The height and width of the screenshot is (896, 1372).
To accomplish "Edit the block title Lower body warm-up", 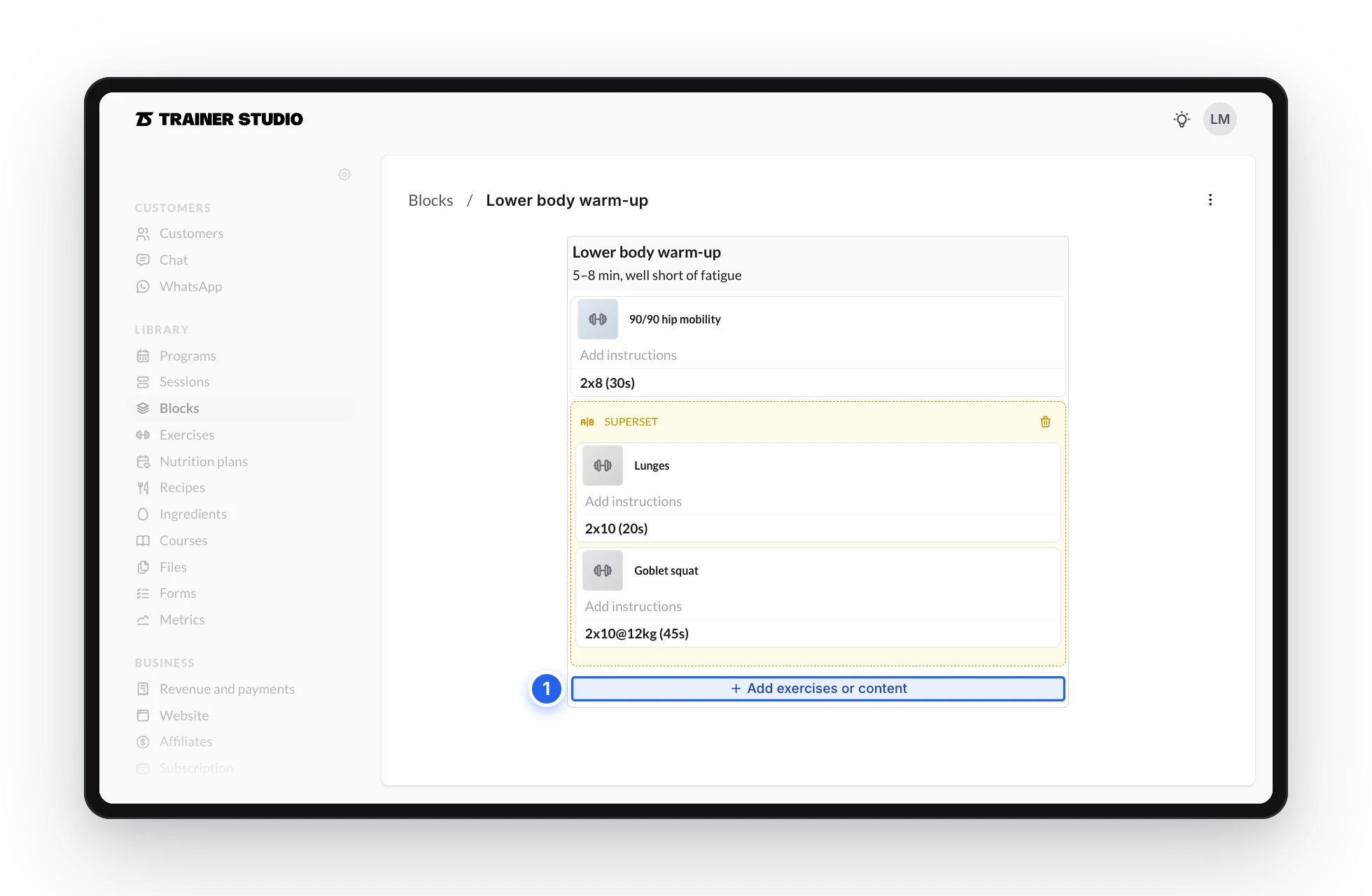I will tap(646, 252).
